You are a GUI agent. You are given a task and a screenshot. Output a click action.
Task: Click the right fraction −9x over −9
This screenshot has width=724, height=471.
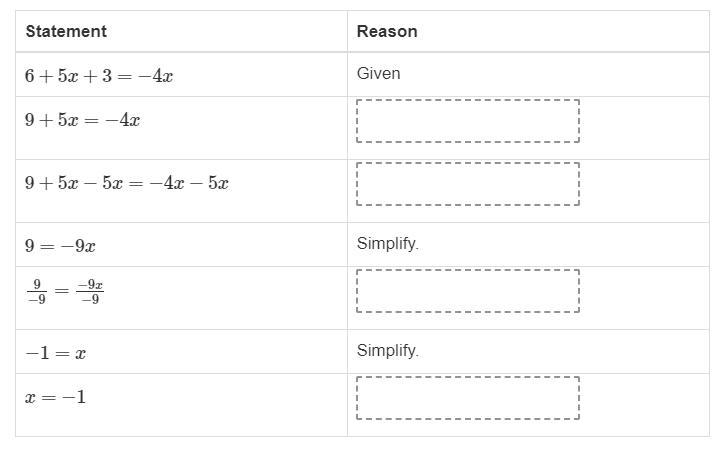click(x=90, y=291)
